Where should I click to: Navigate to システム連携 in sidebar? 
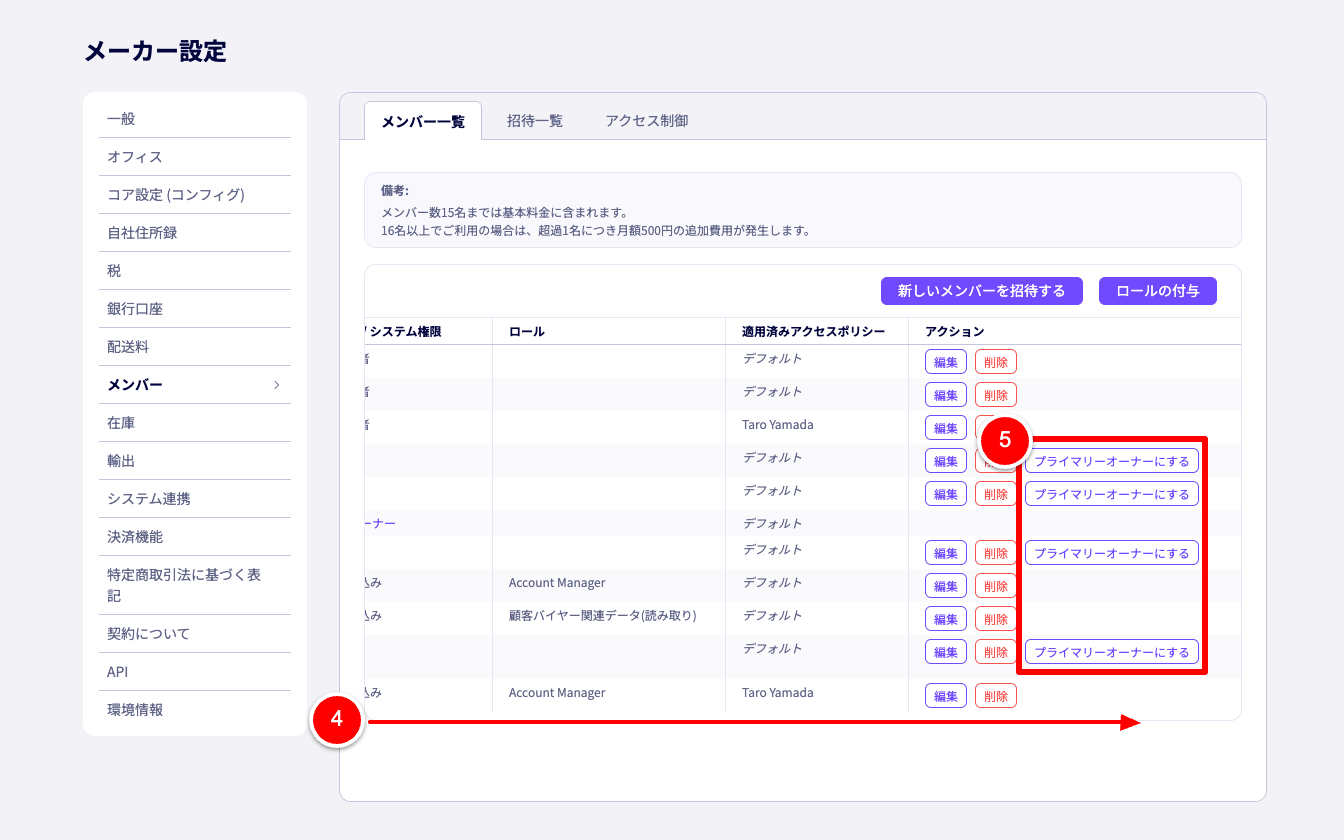tap(149, 499)
